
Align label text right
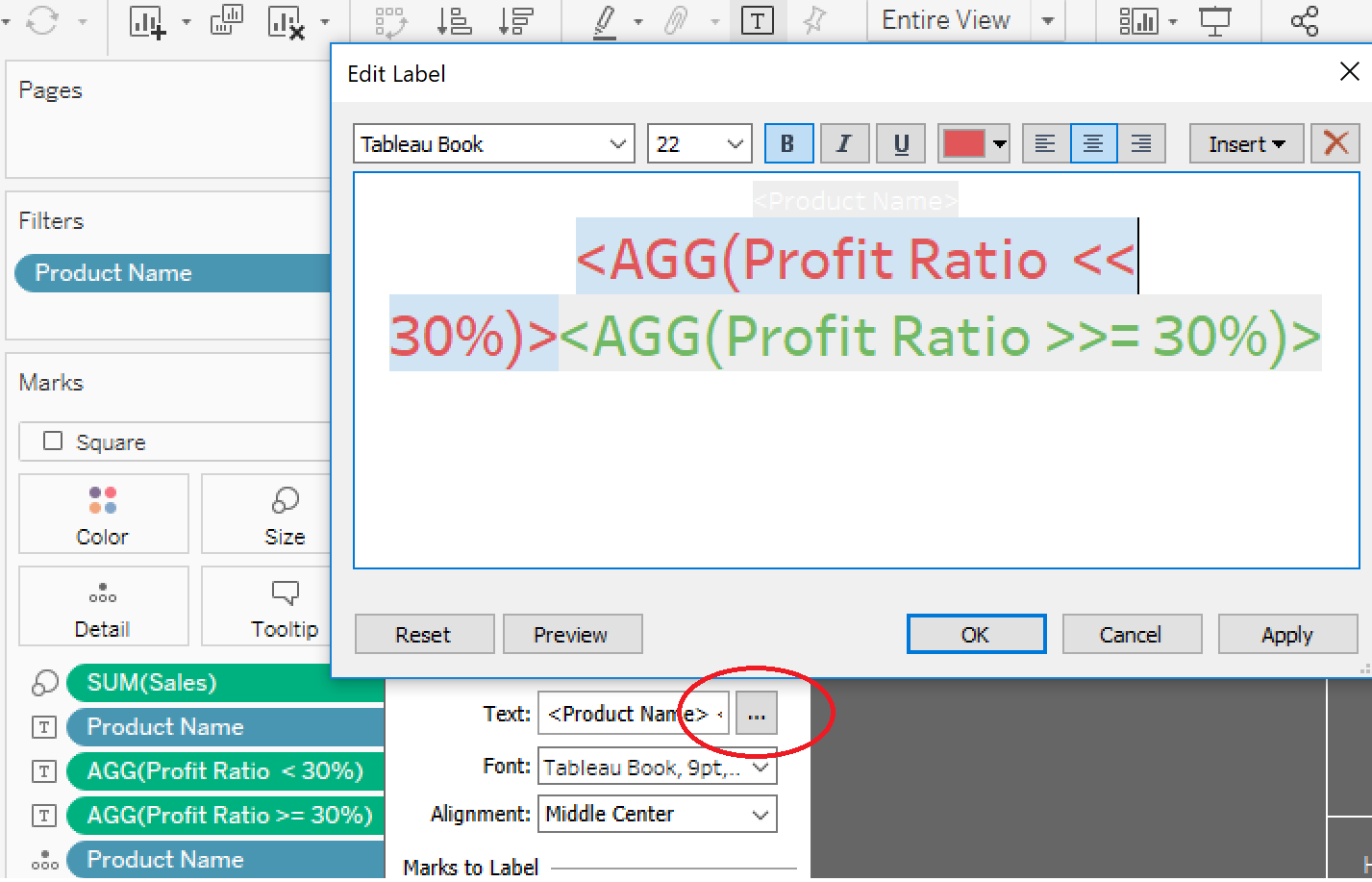(x=1141, y=143)
